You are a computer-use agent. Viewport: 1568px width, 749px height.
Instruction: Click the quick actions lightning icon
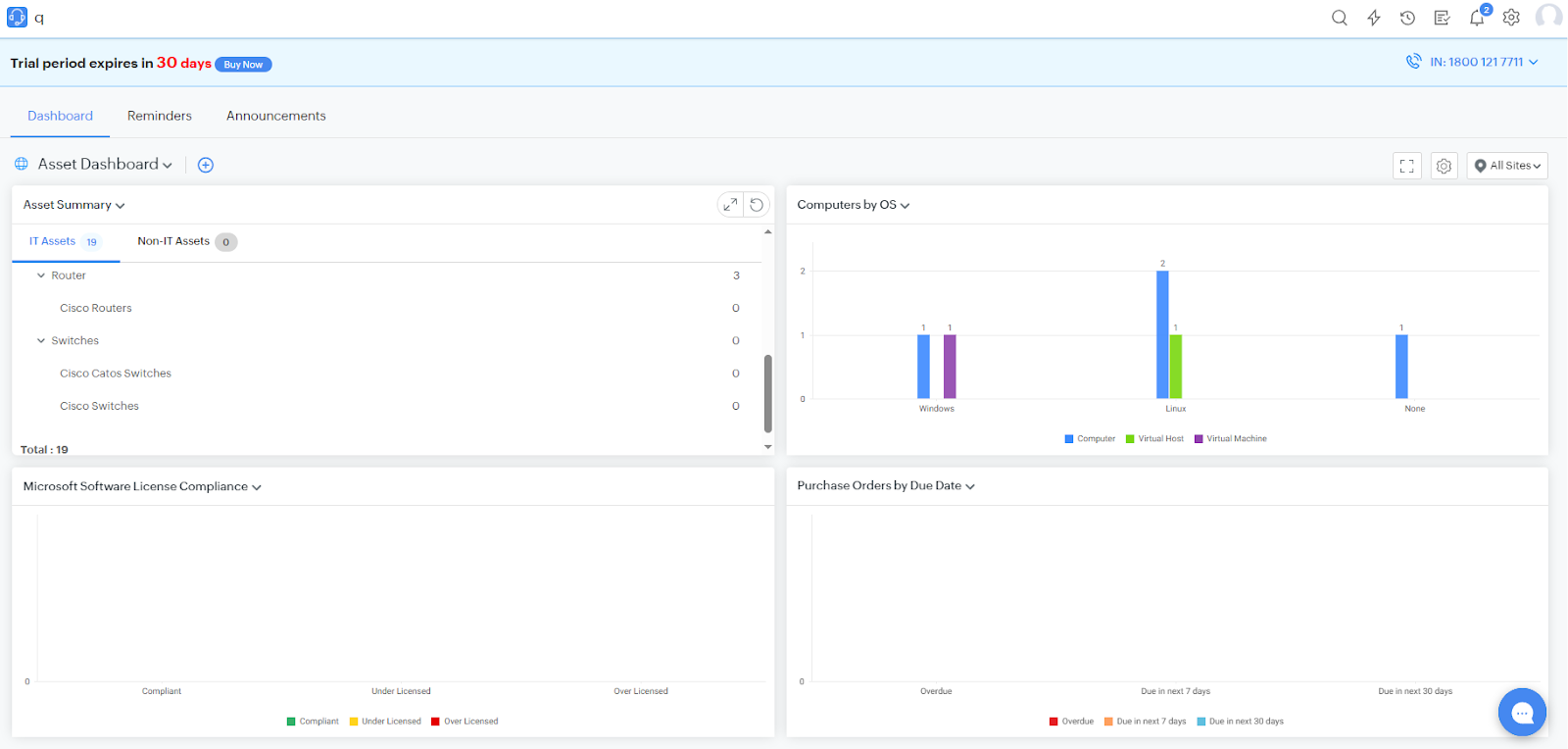coord(1374,18)
